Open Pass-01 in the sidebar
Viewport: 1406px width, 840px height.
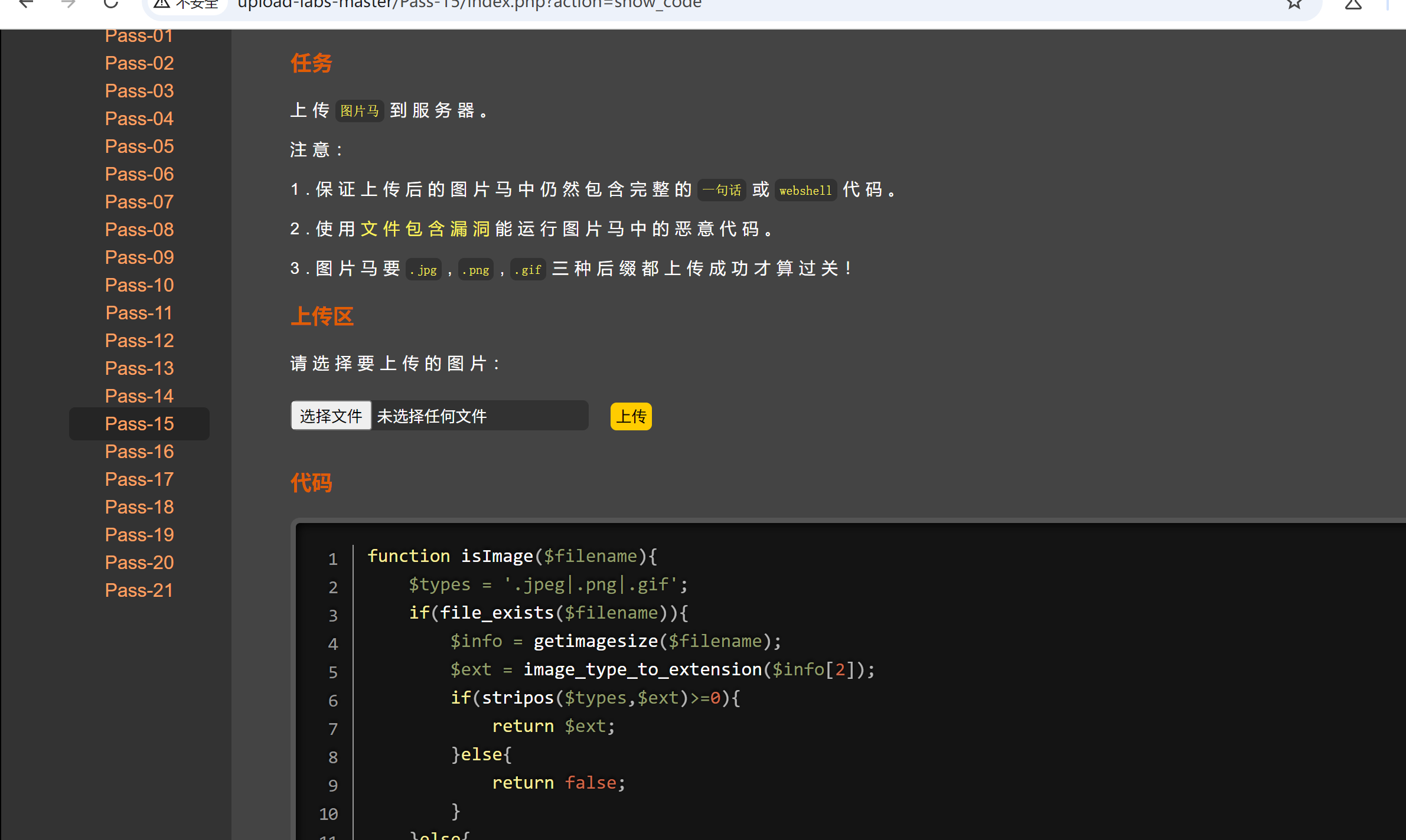pyautogui.click(x=139, y=37)
